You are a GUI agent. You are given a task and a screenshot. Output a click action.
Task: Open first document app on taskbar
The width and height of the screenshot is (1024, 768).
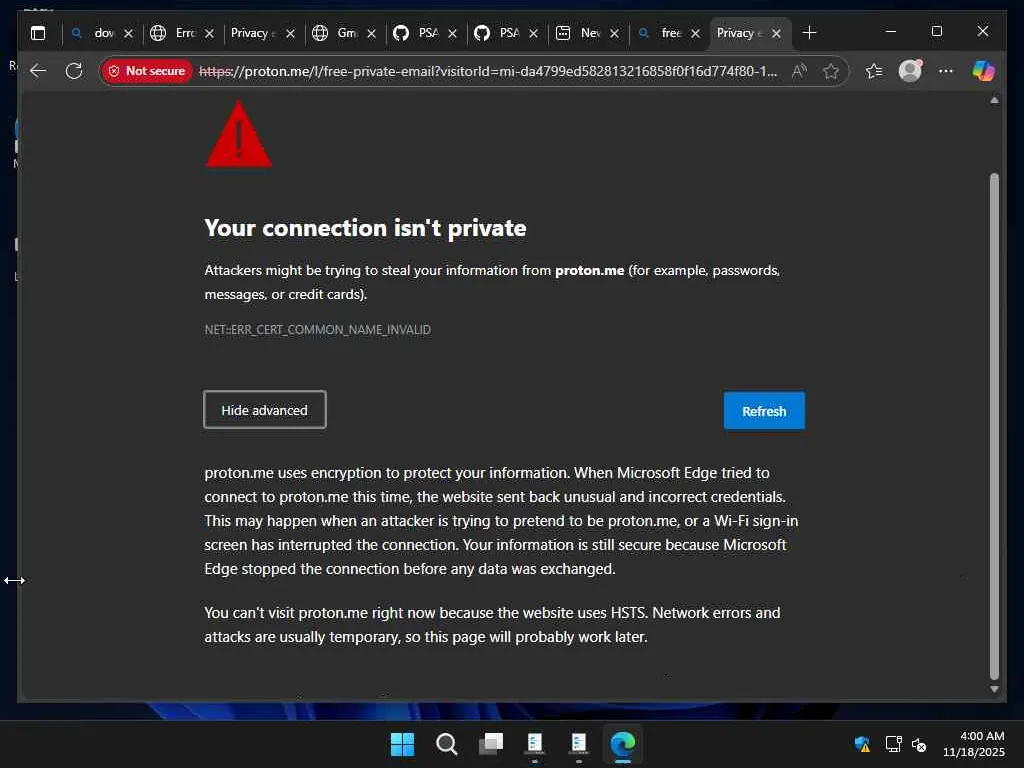(x=535, y=744)
